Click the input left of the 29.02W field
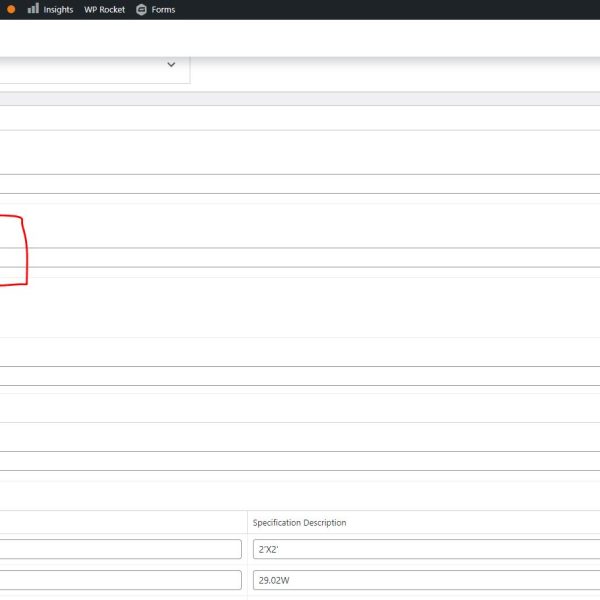 click(120, 579)
